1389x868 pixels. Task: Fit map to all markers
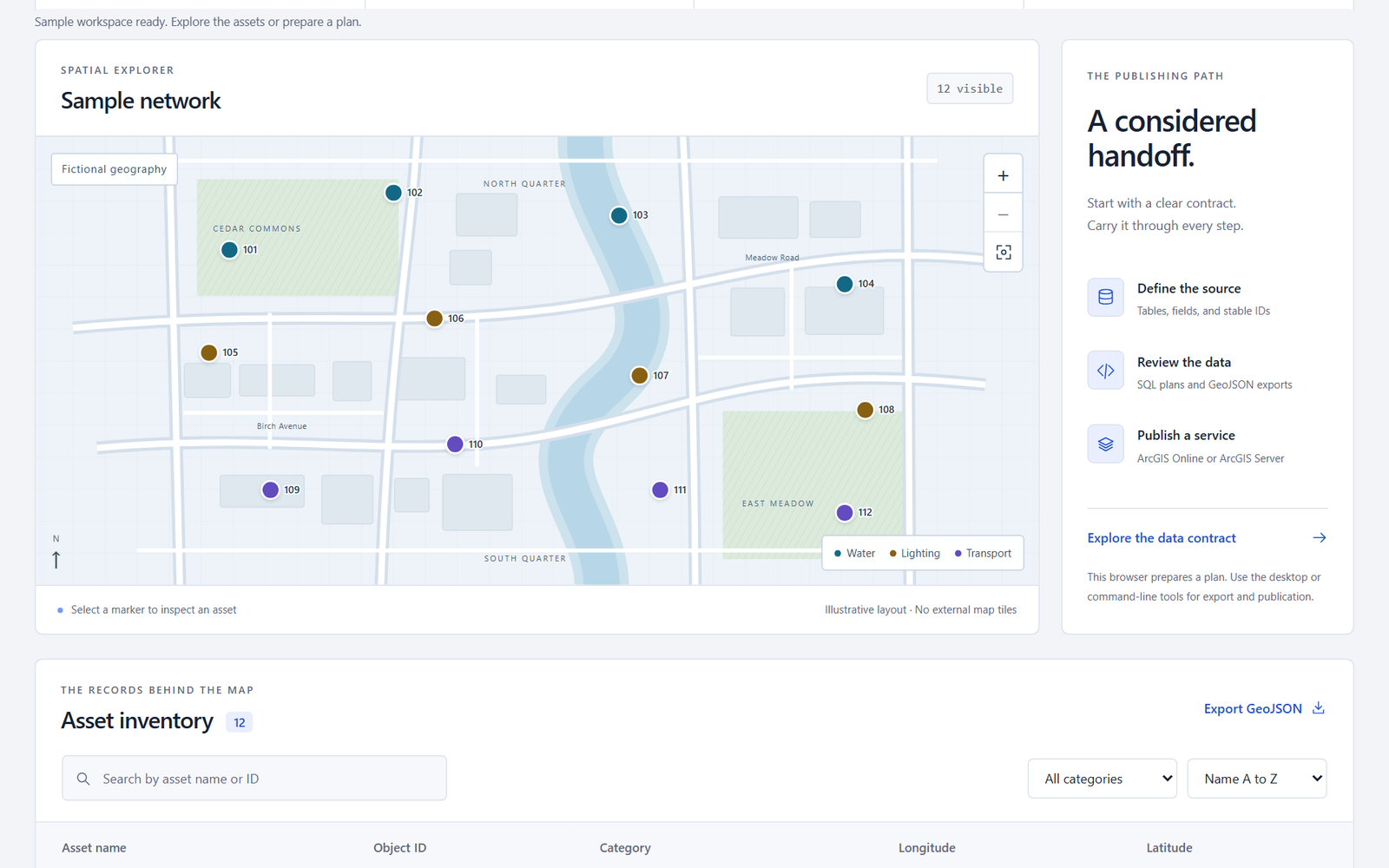tap(1003, 253)
